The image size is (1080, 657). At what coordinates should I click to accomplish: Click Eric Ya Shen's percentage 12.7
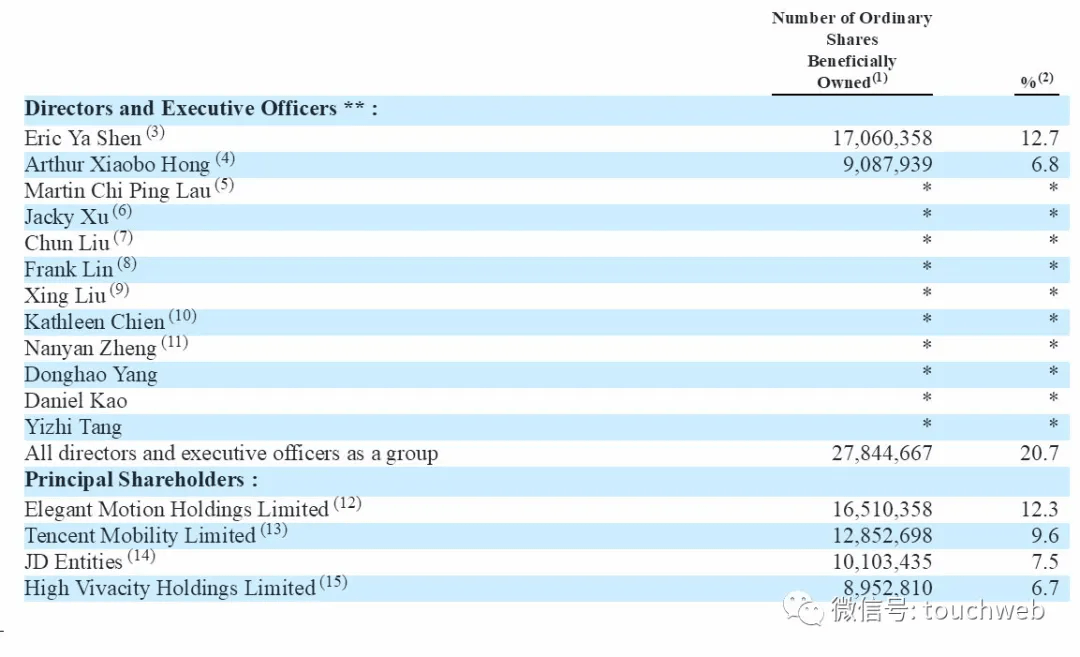click(1039, 138)
